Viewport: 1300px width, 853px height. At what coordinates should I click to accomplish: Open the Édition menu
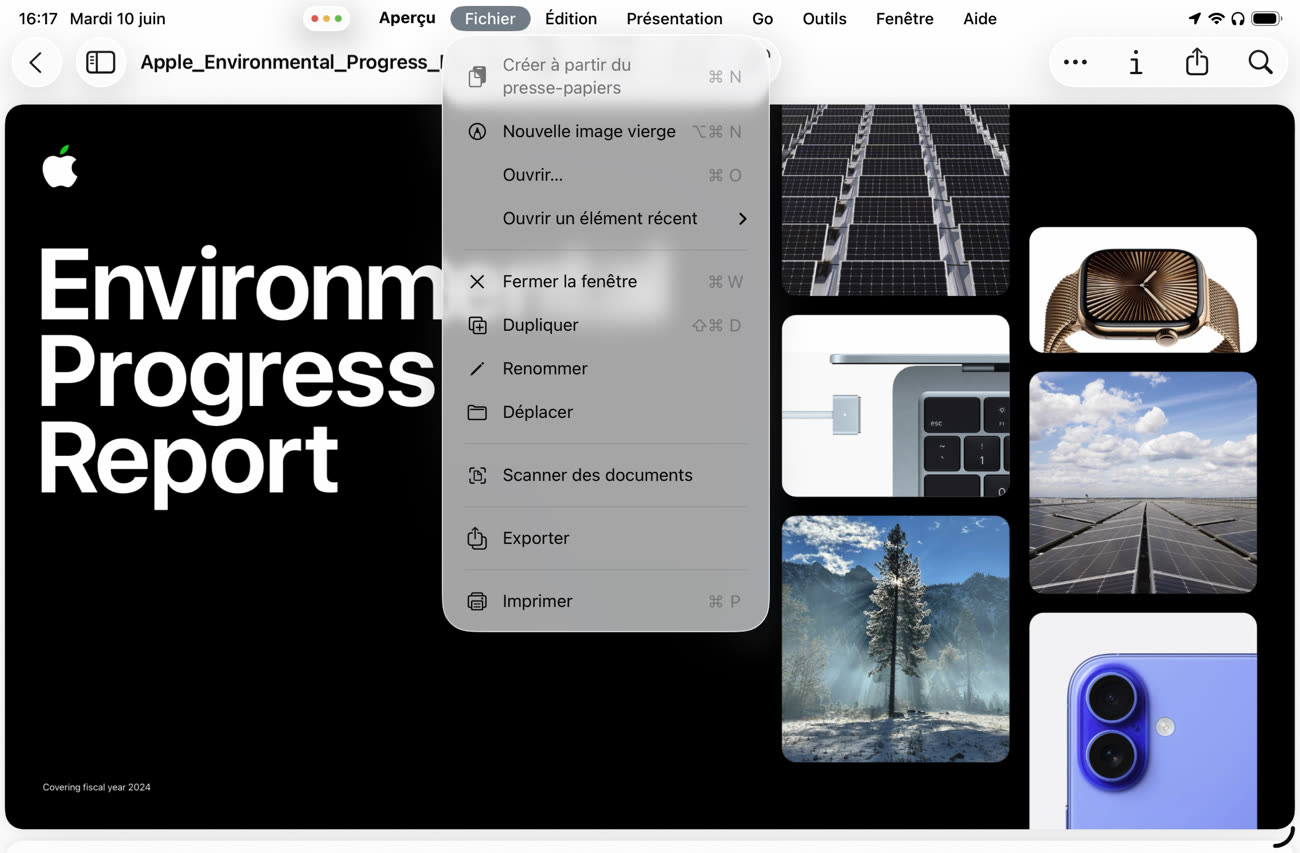click(571, 18)
